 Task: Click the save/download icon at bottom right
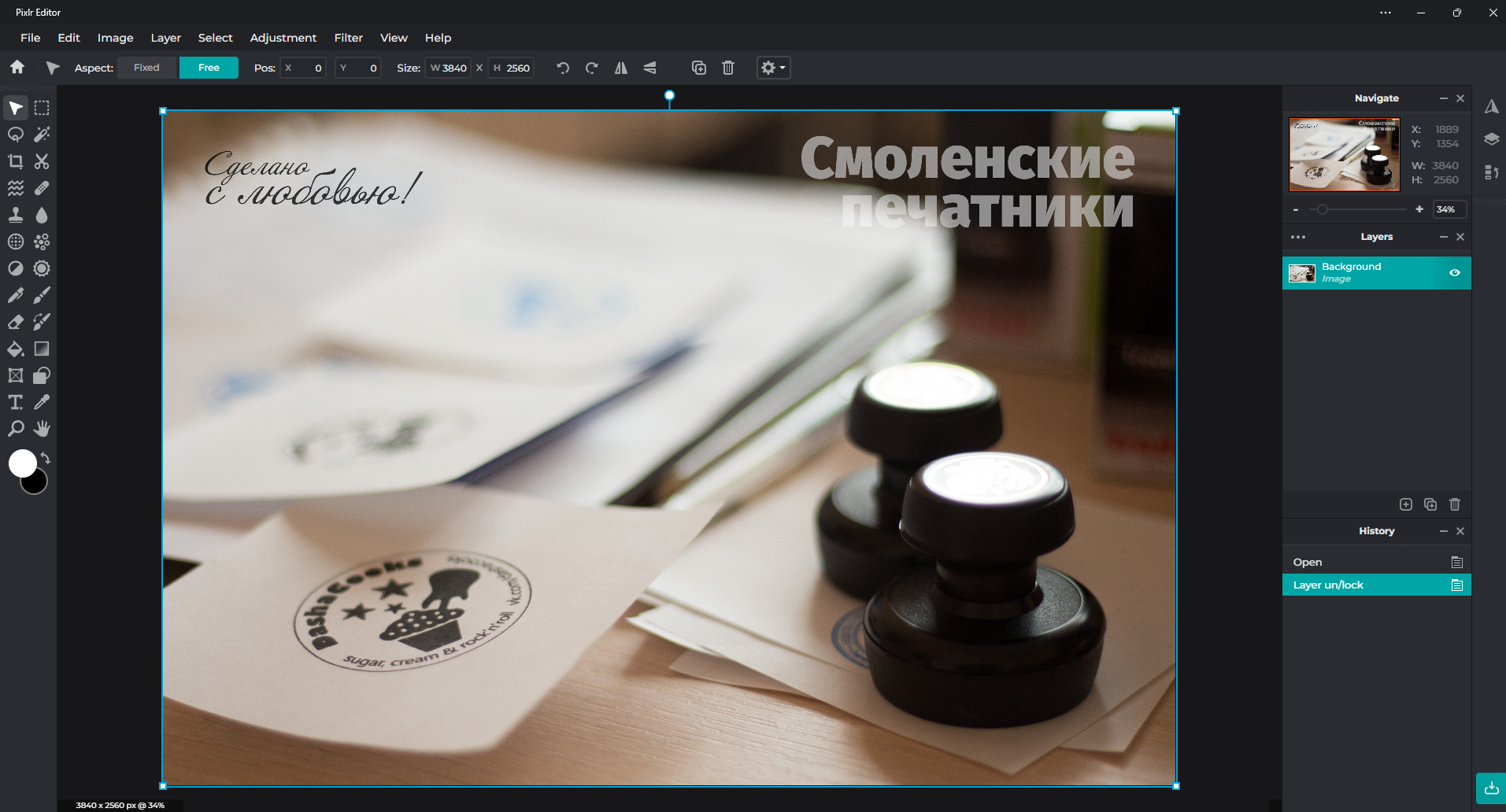(x=1491, y=788)
